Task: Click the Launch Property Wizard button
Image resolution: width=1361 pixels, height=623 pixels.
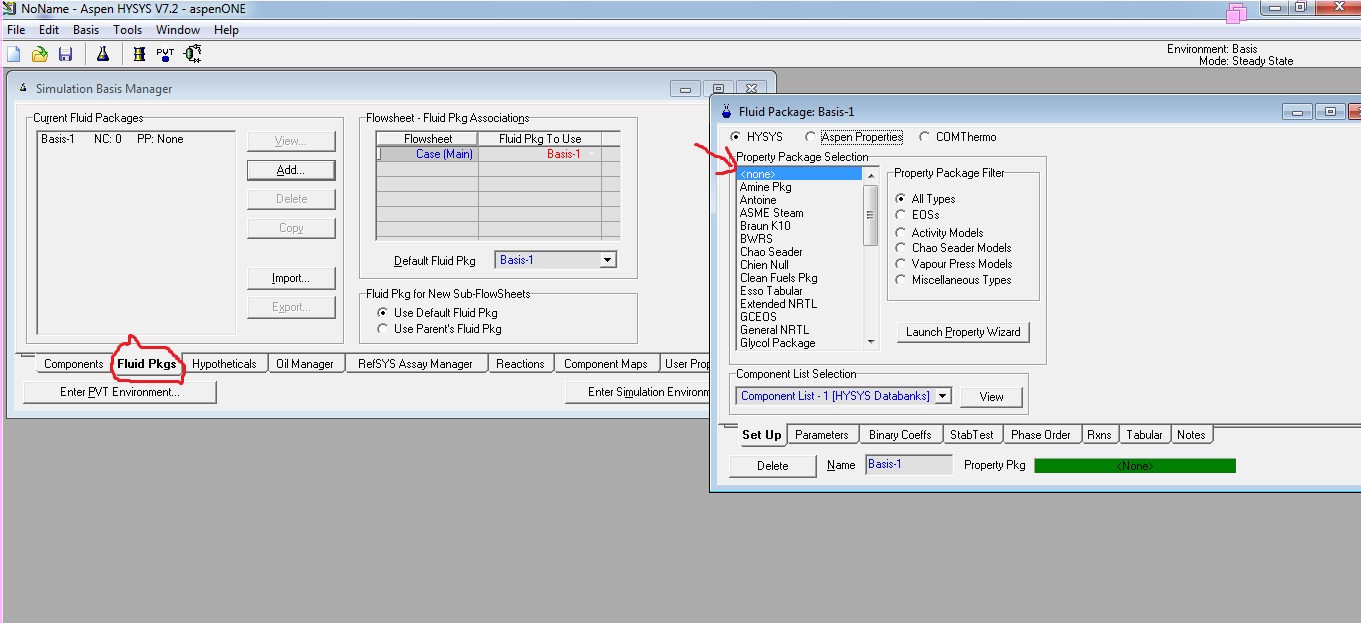Action: click(x=962, y=331)
